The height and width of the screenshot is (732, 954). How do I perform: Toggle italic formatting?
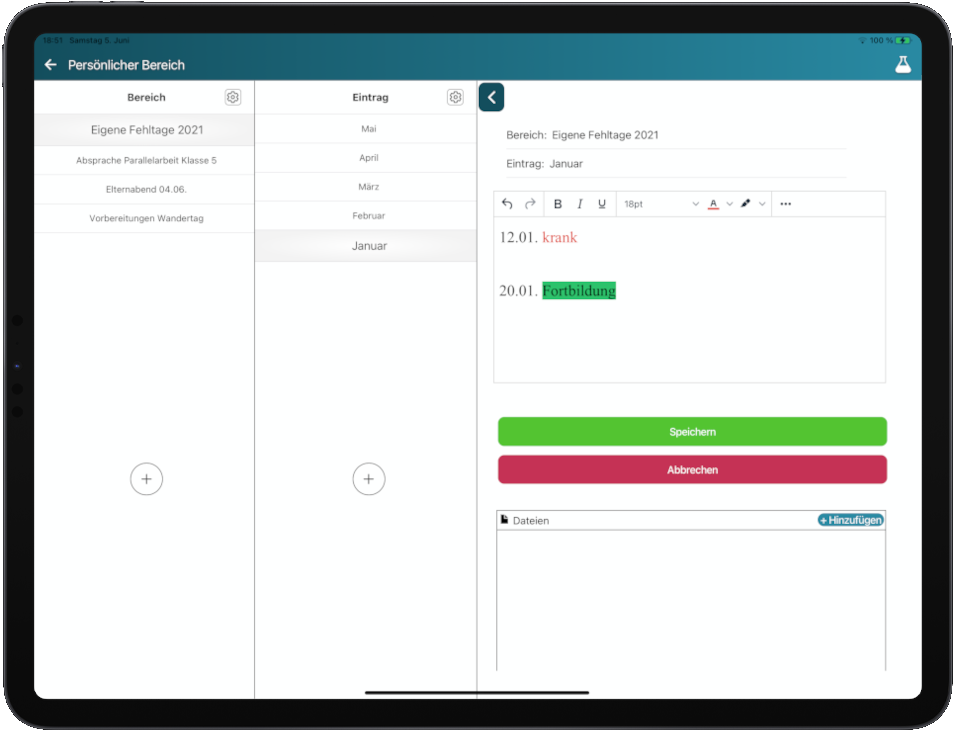(x=580, y=204)
